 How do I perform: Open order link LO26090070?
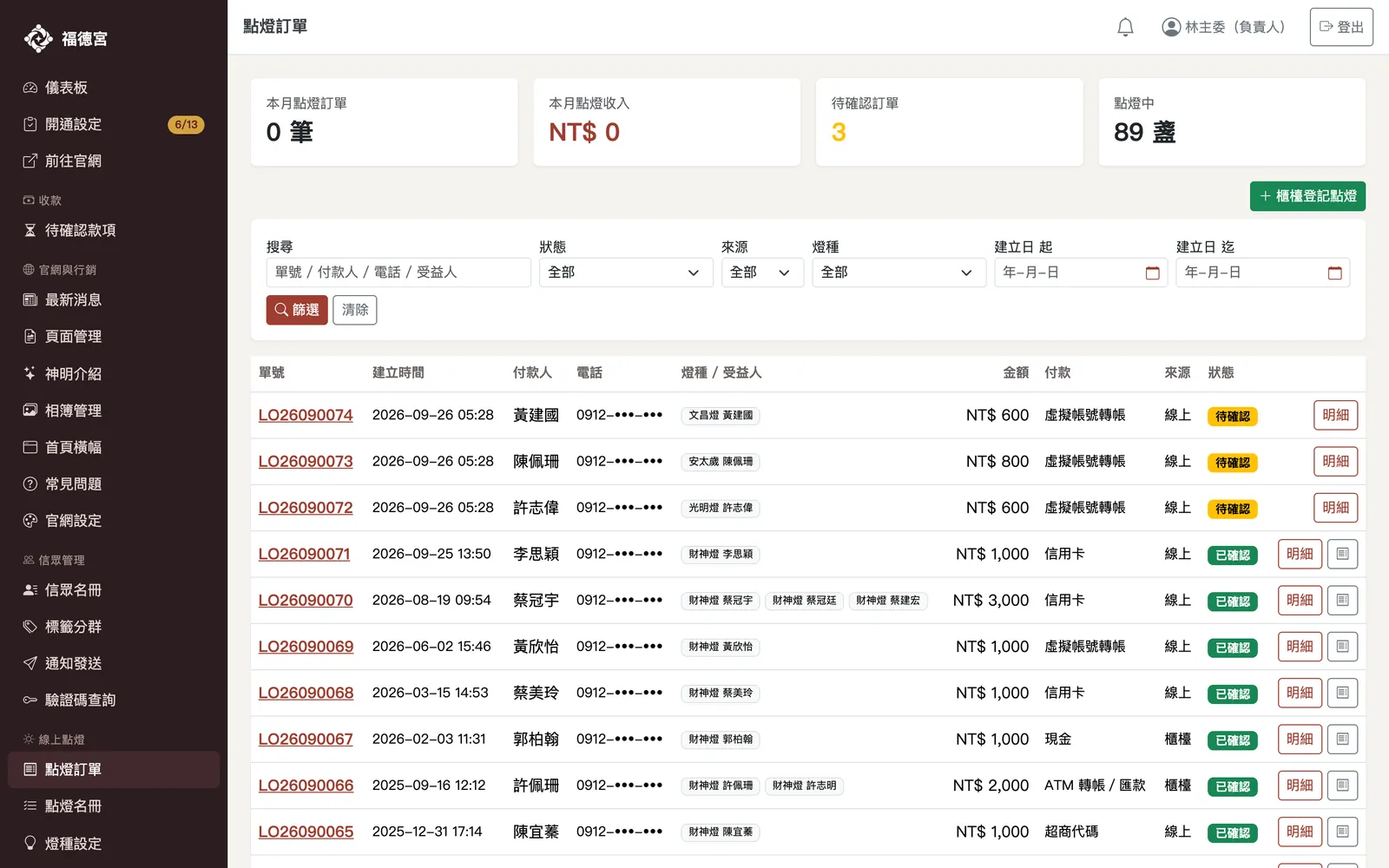(306, 600)
